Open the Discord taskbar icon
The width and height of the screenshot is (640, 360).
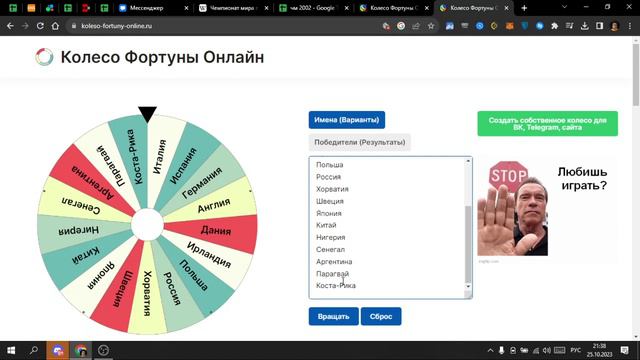tap(58, 350)
